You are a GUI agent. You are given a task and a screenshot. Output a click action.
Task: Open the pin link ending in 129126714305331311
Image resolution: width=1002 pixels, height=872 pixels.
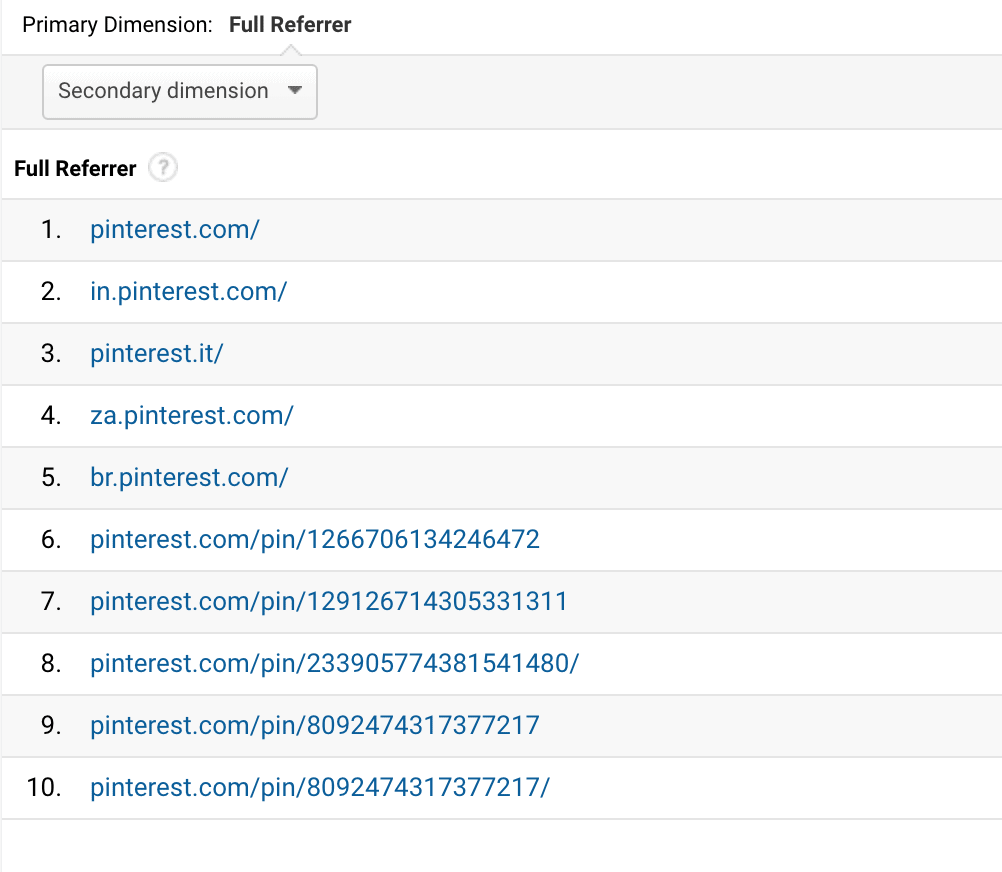coord(328,601)
